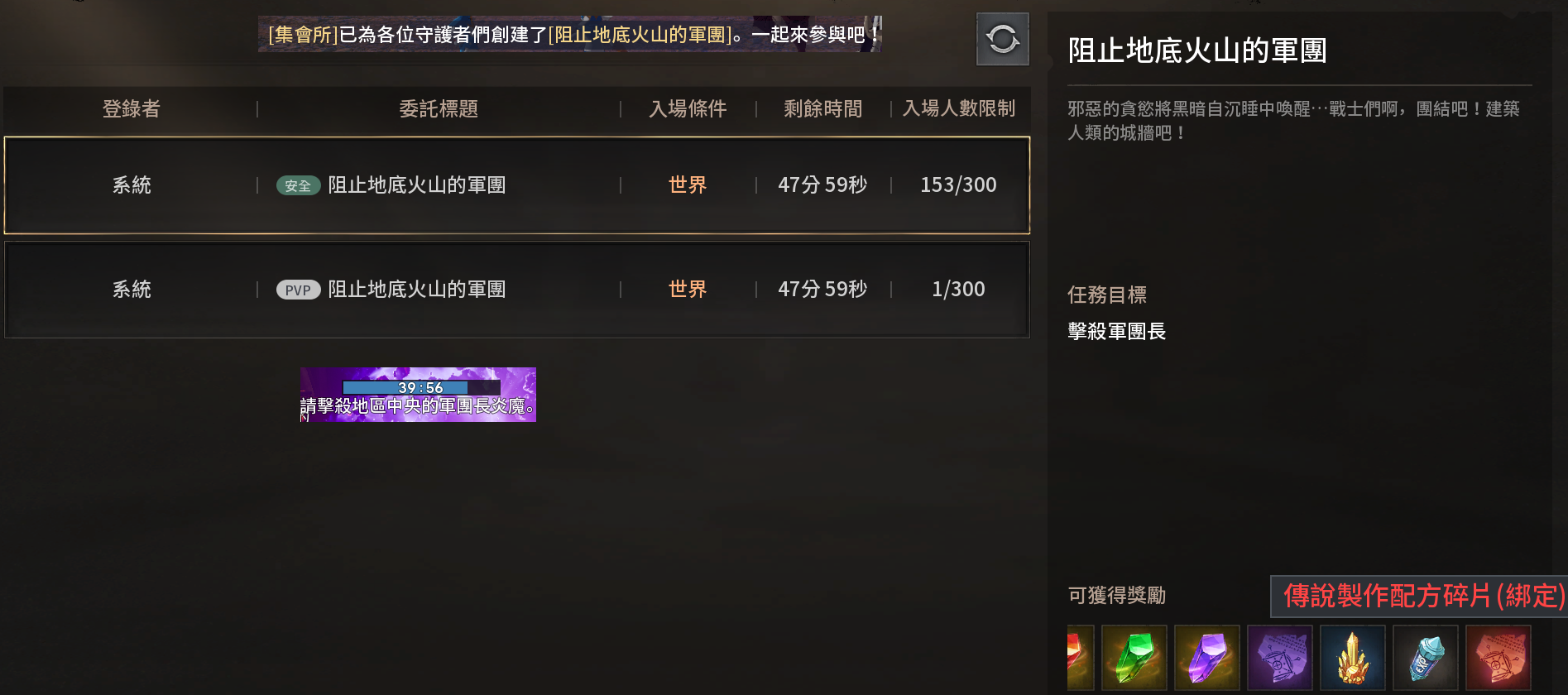This screenshot has height=695, width=1568.
Task: Sort by 委託標題 column header
Action: pyautogui.click(x=439, y=108)
